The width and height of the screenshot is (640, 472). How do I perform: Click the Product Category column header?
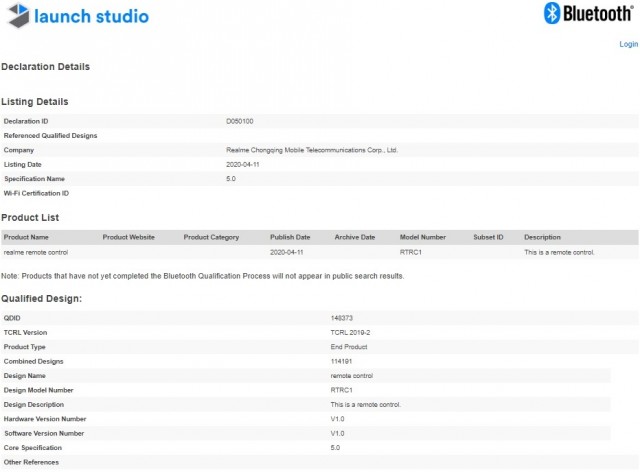click(x=211, y=237)
